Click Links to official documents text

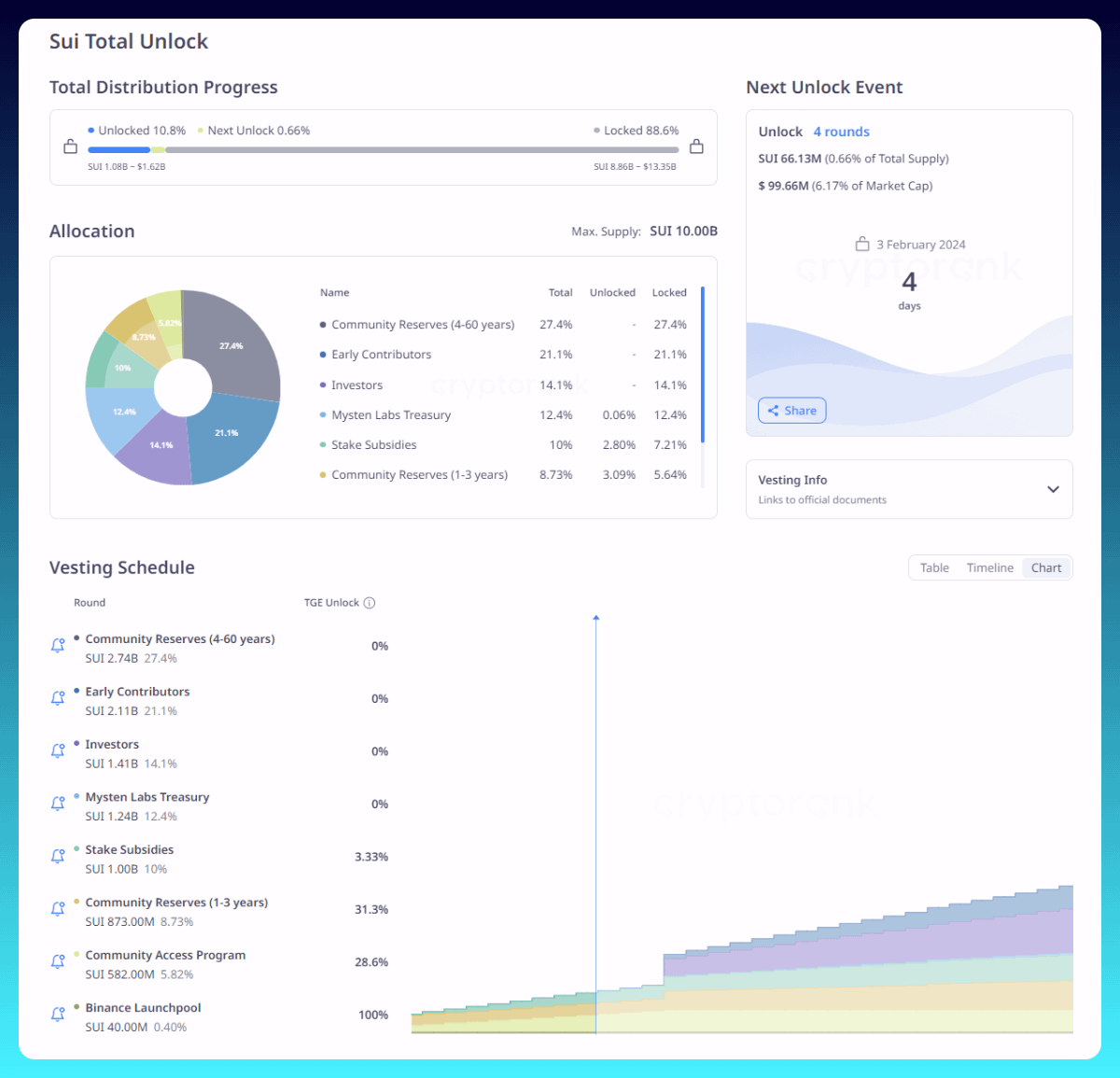tap(822, 500)
